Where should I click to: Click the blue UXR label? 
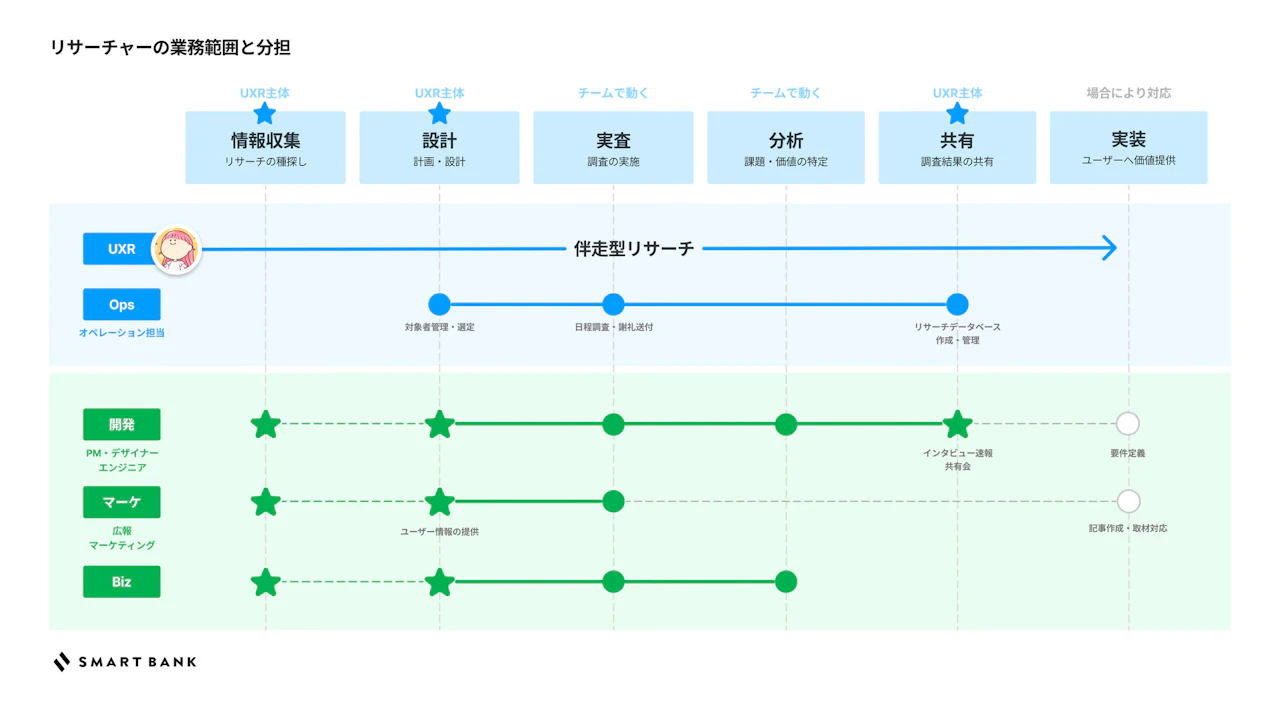121,249
